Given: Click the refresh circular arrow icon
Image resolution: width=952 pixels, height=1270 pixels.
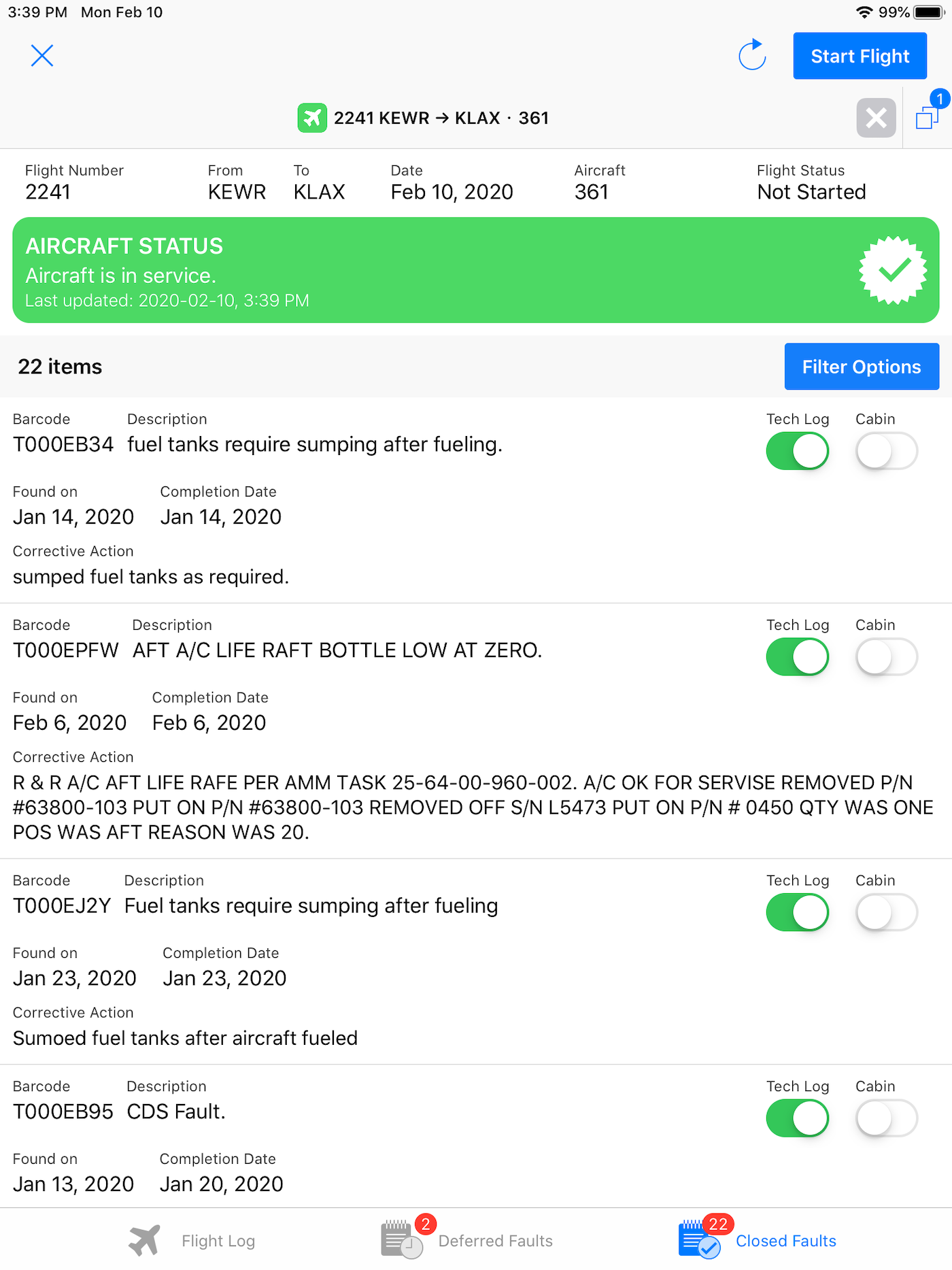Looking at the screenshot, I should (x=752, y=55).
